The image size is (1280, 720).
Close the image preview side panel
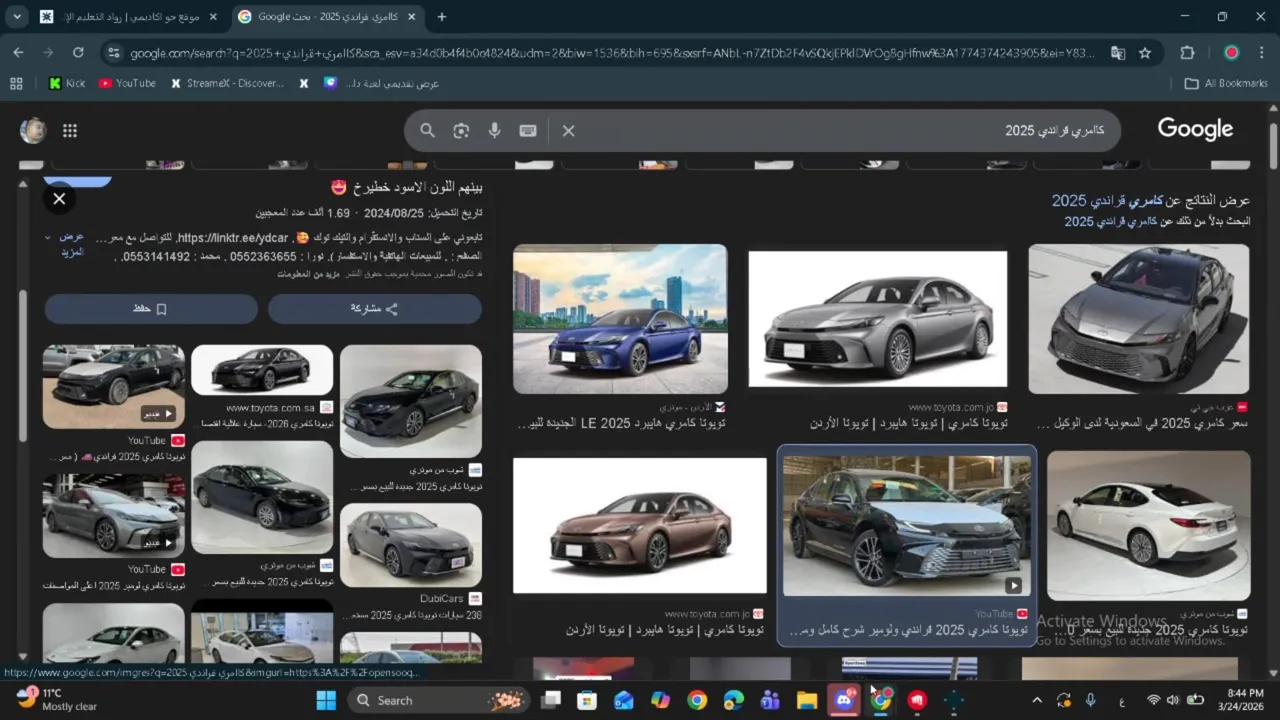(x=59, y=199)
